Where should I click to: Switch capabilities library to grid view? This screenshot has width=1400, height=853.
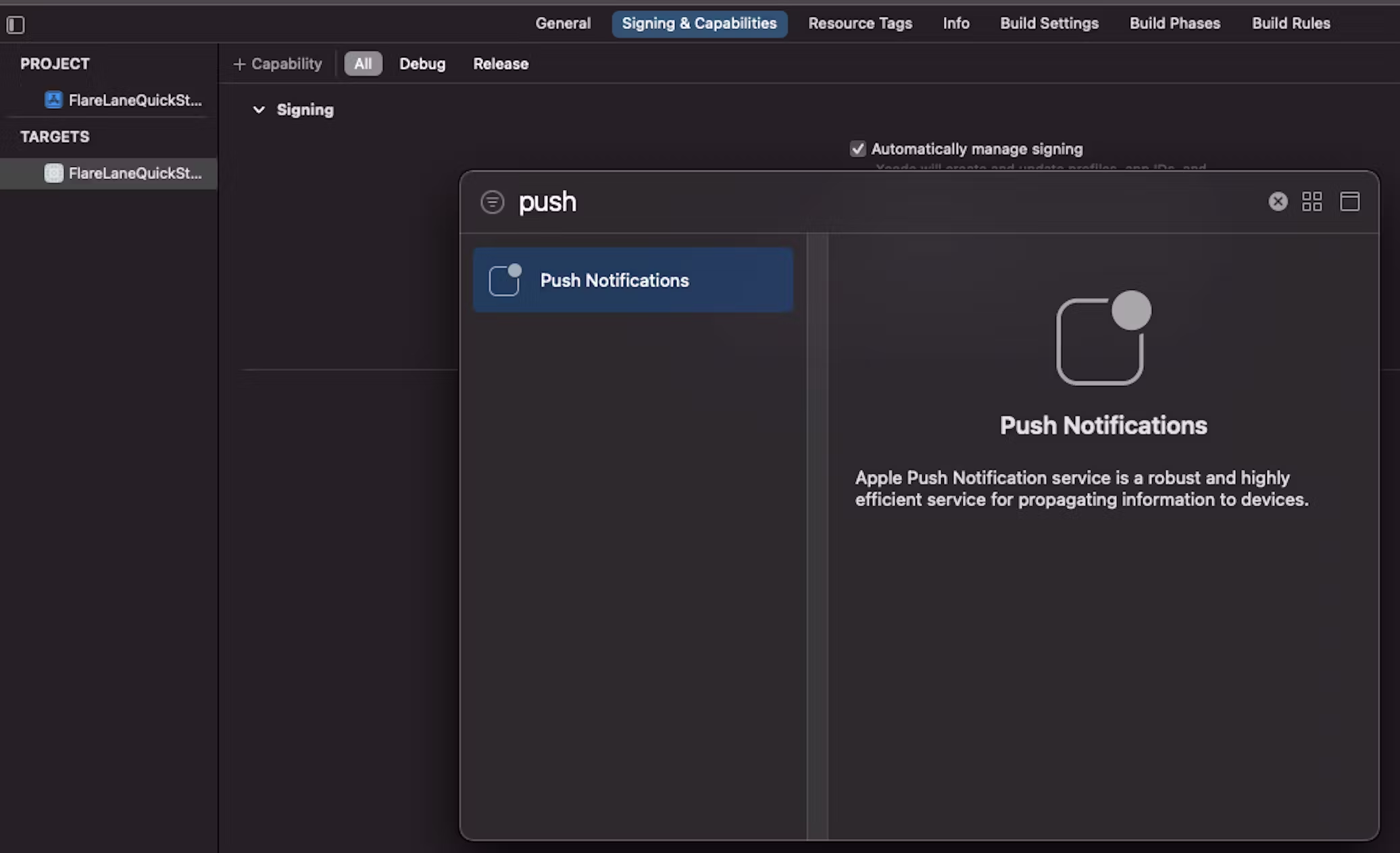1311,201
